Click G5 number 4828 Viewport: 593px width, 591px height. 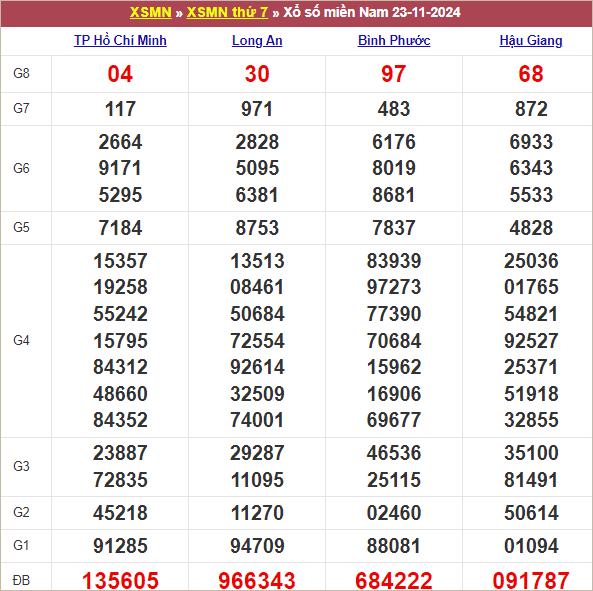[531, 228]
